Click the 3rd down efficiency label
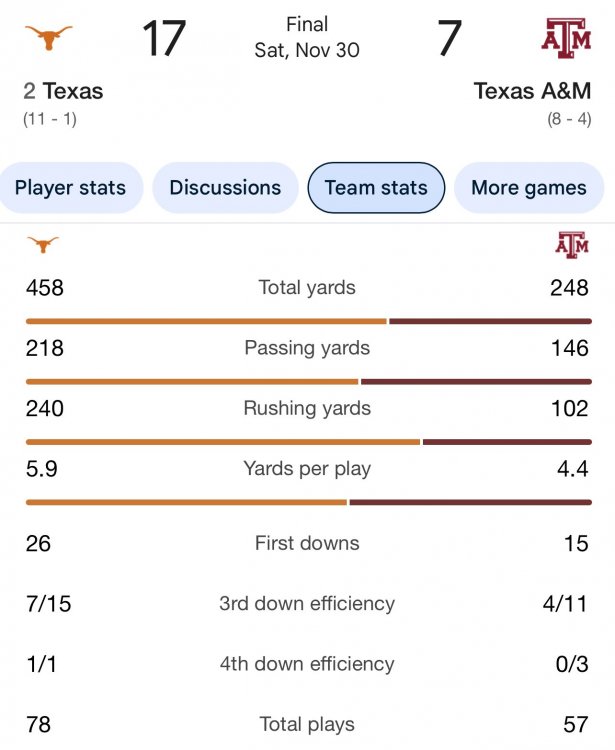Screen dimensions: 615x750 (x=307, y=603)
